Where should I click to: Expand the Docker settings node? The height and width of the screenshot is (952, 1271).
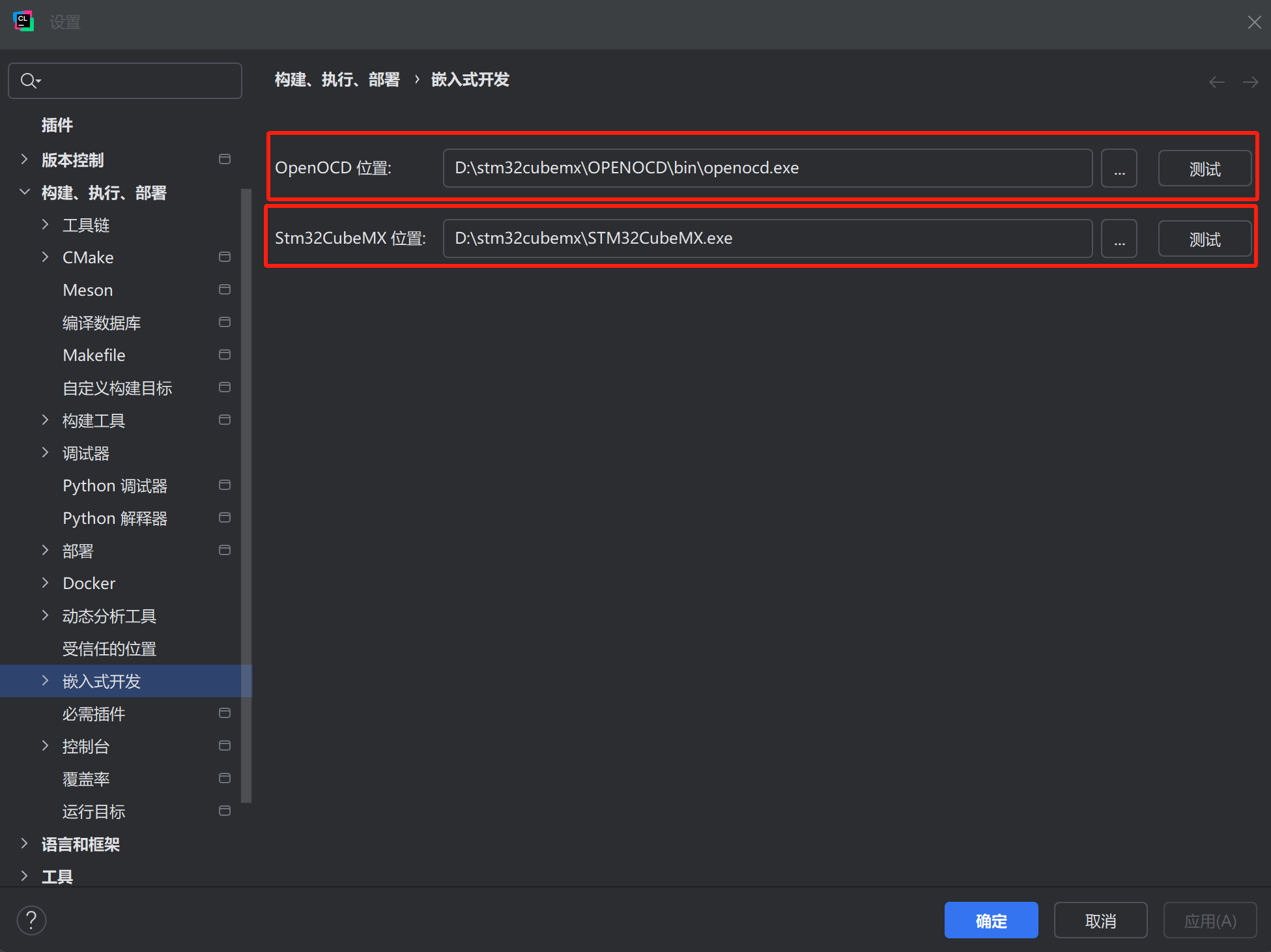pyautogui.click(x=45, y=583)
